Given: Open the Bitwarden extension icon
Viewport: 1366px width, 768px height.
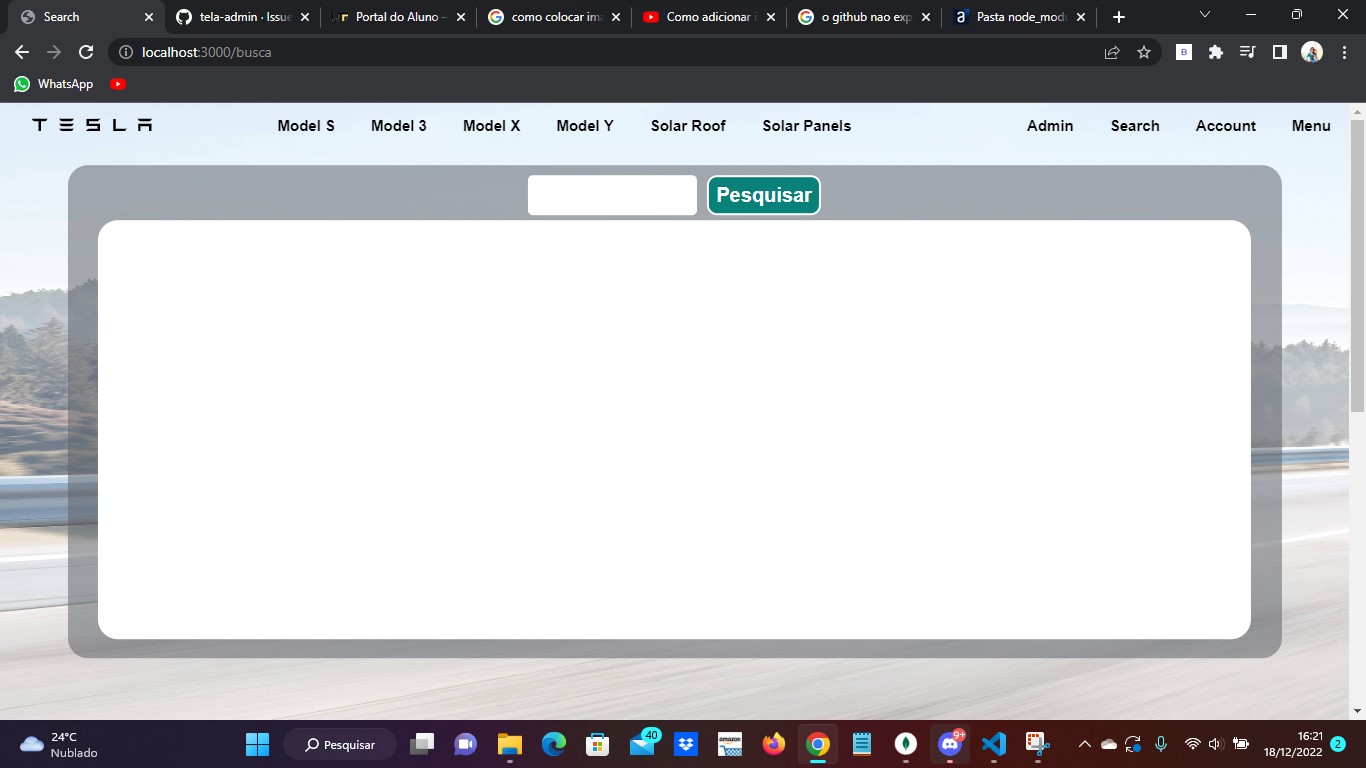Looking at the screenshot, I should 1183,51.
